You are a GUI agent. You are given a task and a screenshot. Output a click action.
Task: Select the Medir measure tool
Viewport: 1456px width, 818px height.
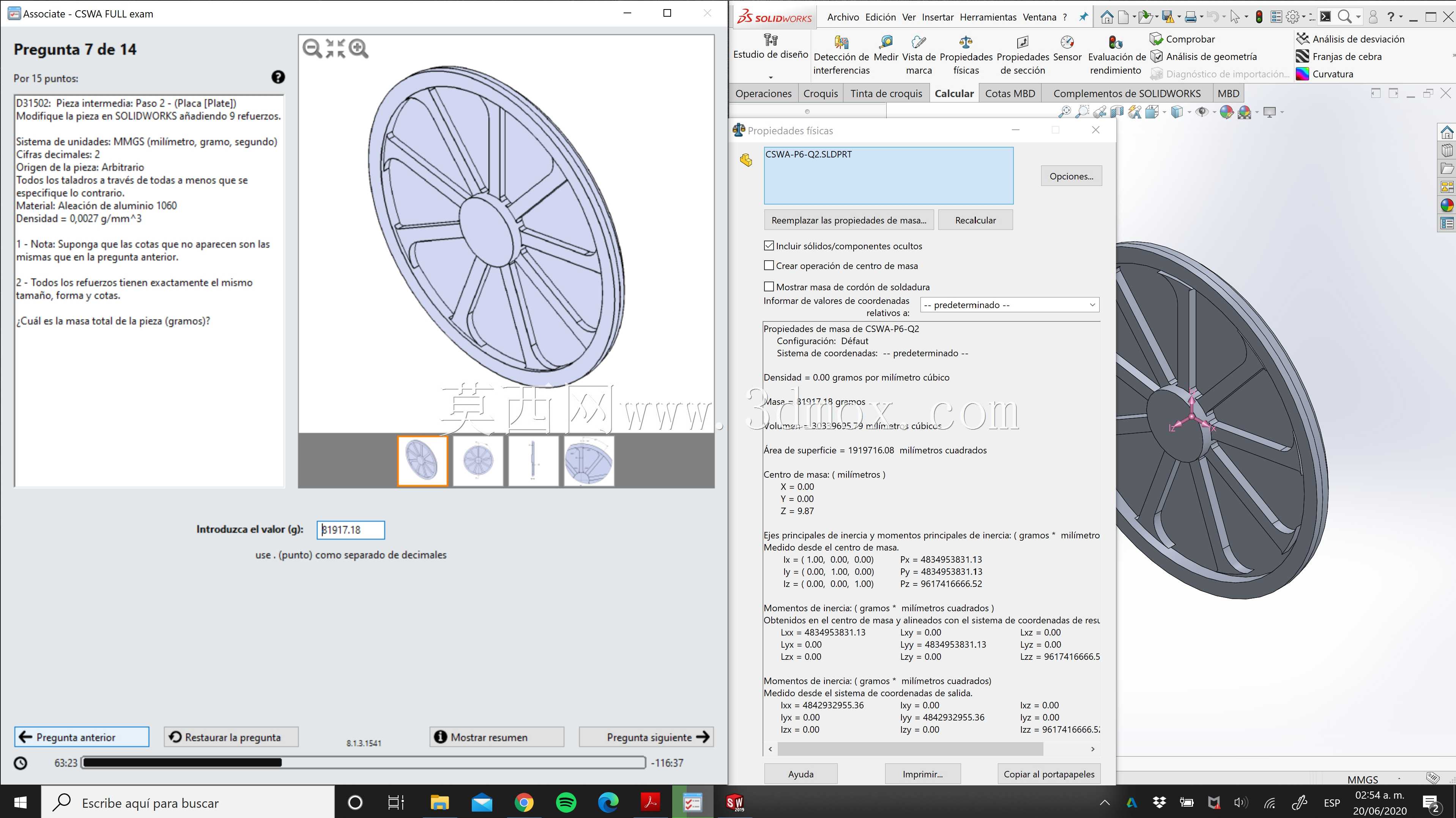pos(886,49)
